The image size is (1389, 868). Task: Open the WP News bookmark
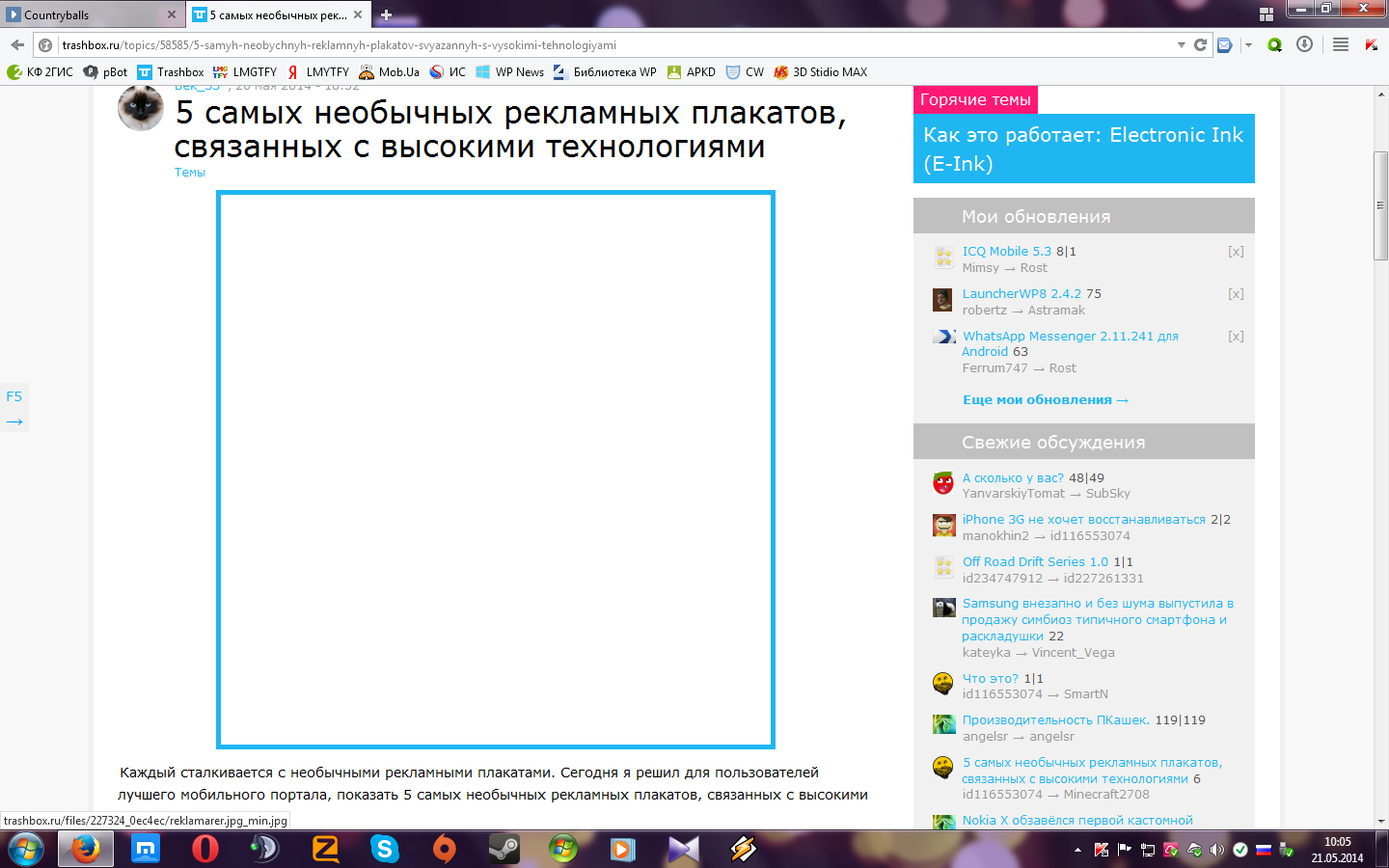pyautogui.click(x=510, y=71)
